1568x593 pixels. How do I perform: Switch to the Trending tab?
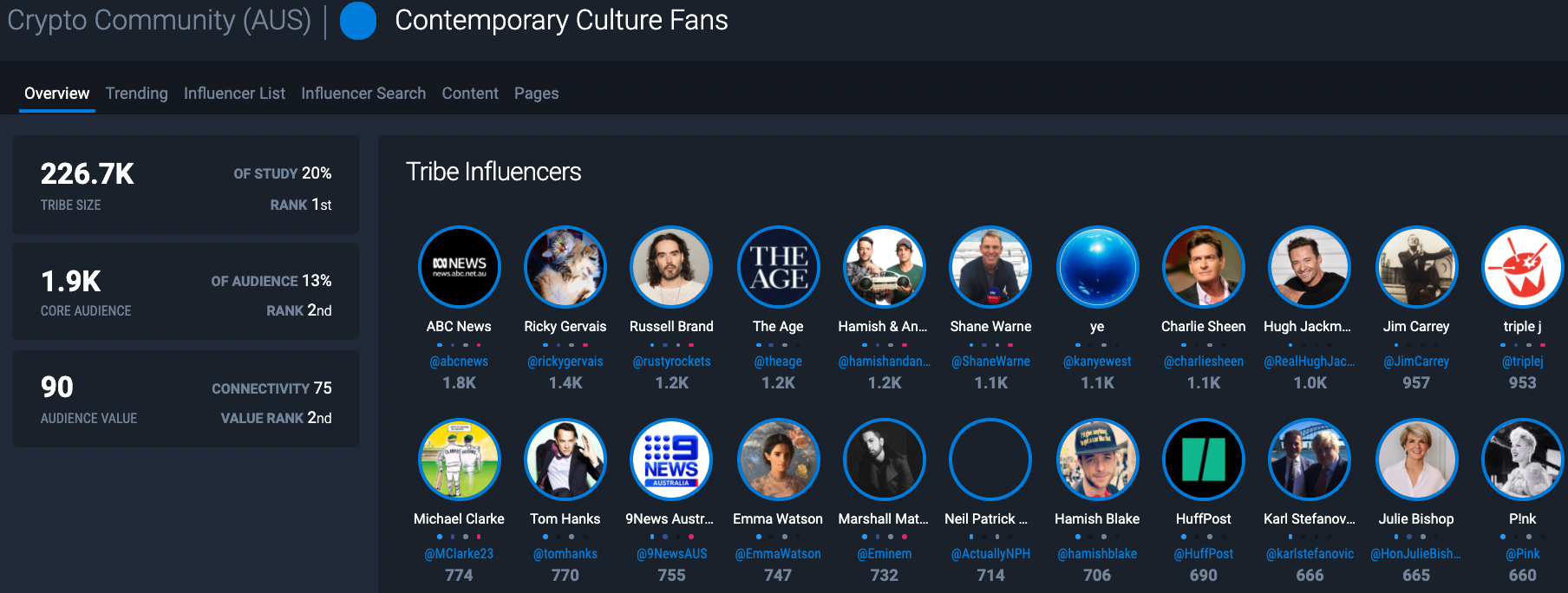click(x=137, y=93)
